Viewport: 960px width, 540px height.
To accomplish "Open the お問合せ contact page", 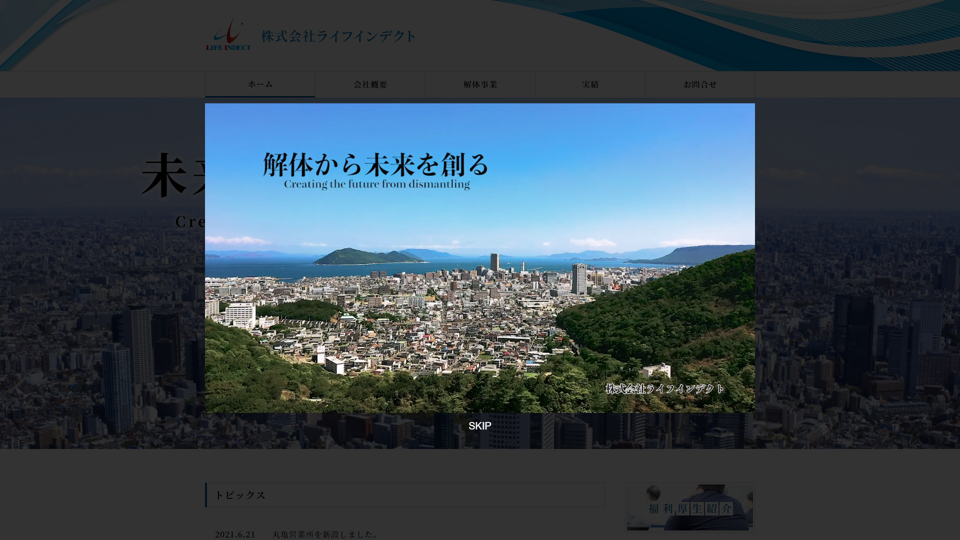I will [x=700, y=85].
